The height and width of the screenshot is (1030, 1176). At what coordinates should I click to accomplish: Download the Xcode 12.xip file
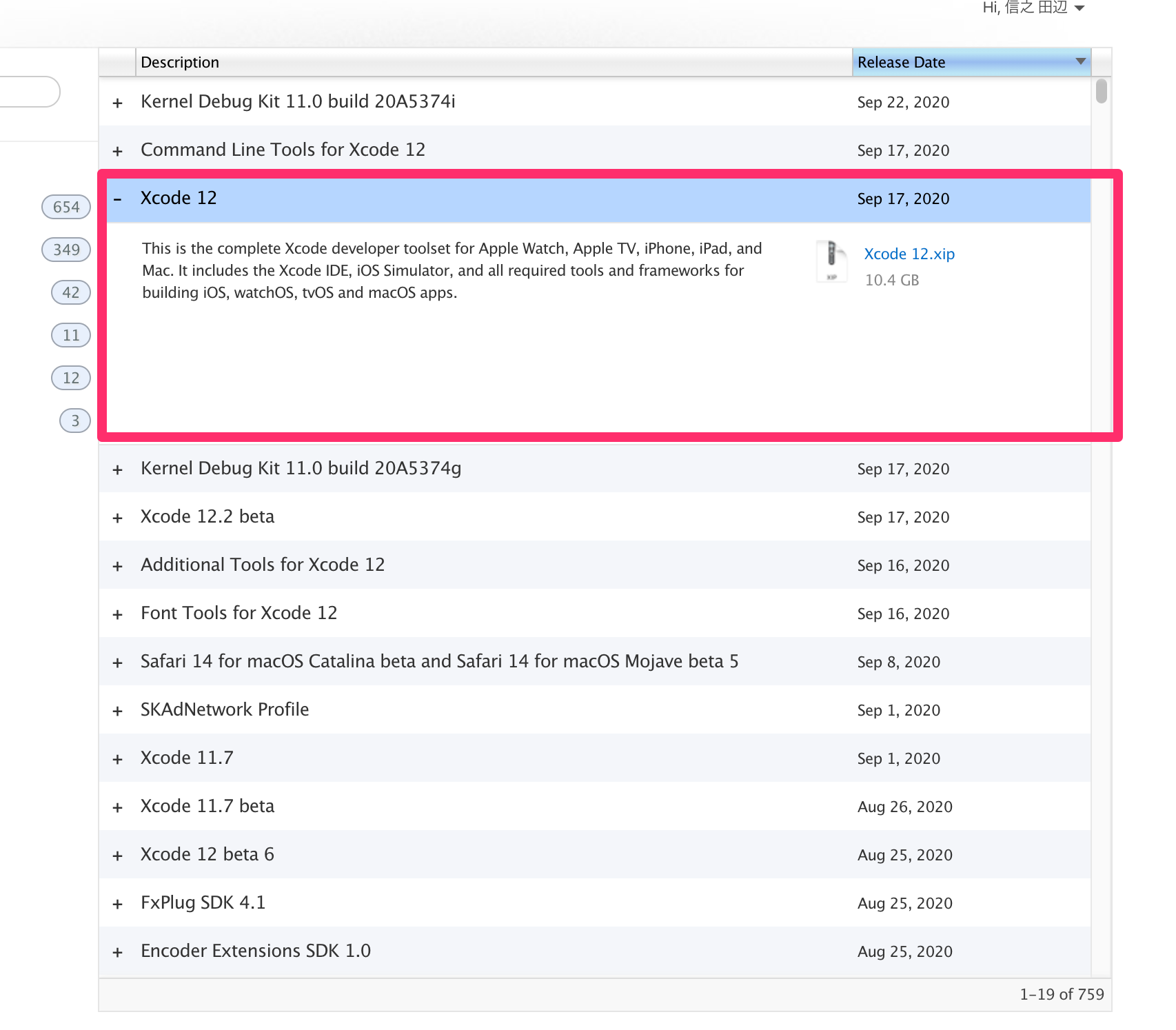point(909,254)
